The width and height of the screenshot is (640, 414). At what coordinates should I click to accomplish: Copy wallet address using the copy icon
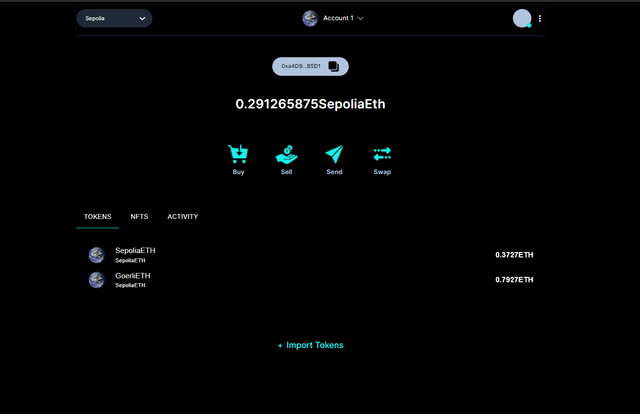pyautogui.click(x=334, y=66)
